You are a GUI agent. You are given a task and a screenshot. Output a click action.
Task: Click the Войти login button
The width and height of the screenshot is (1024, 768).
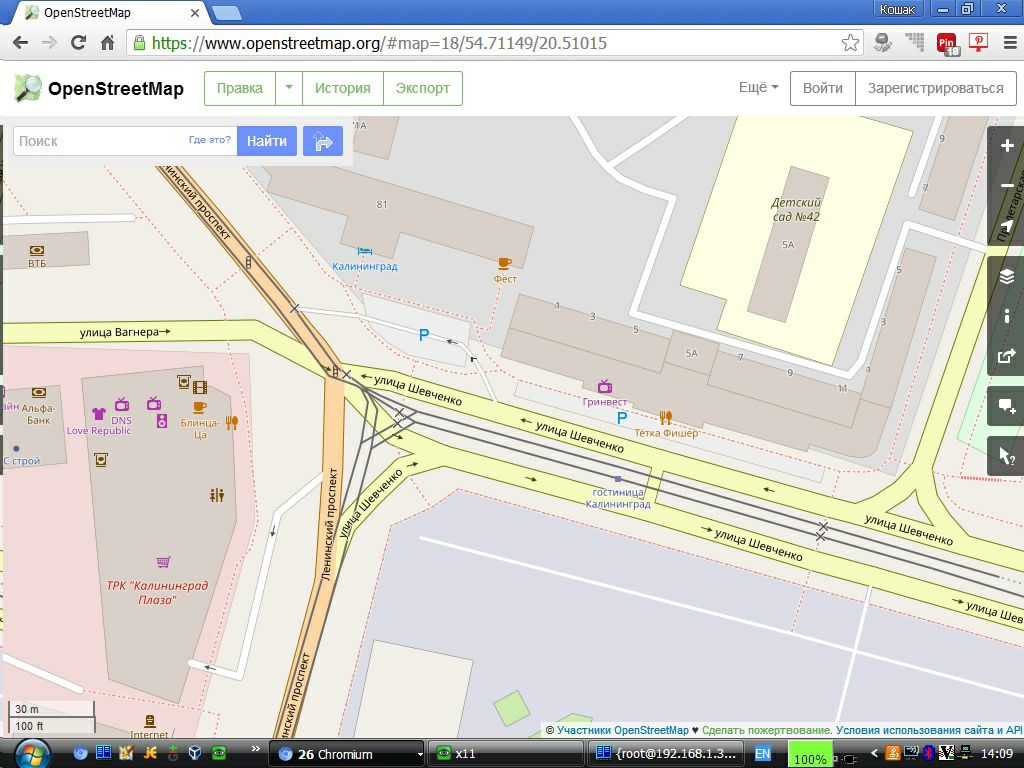click(x=822, y=88)
